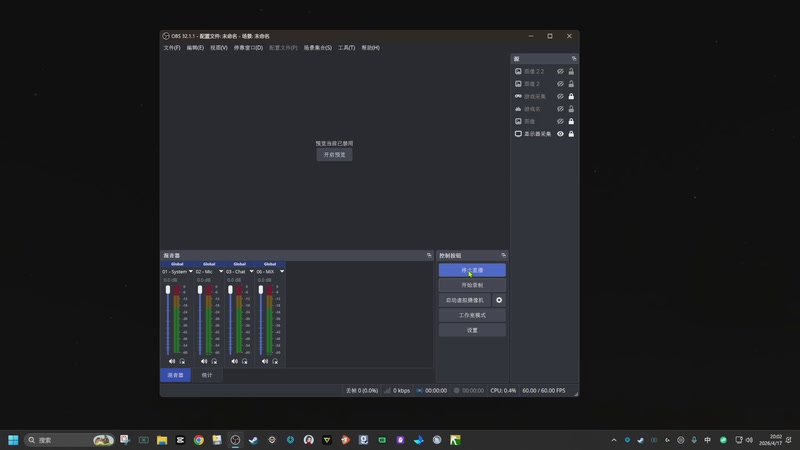Click the 停止直播 stop streaming button
The image size is (800, 450).
[472, 270]
